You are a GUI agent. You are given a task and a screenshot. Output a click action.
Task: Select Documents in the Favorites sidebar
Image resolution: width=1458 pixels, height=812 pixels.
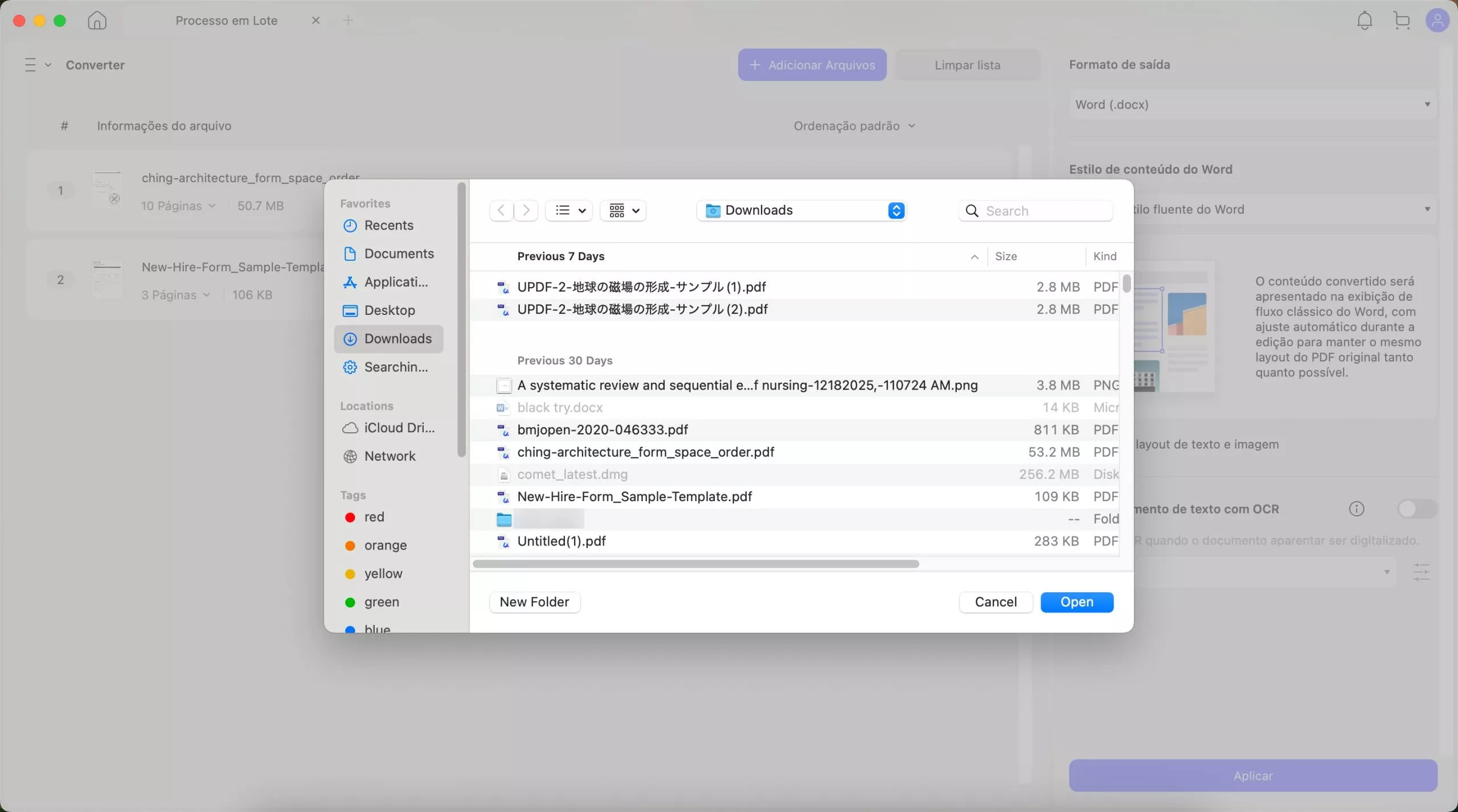point(398,254)
